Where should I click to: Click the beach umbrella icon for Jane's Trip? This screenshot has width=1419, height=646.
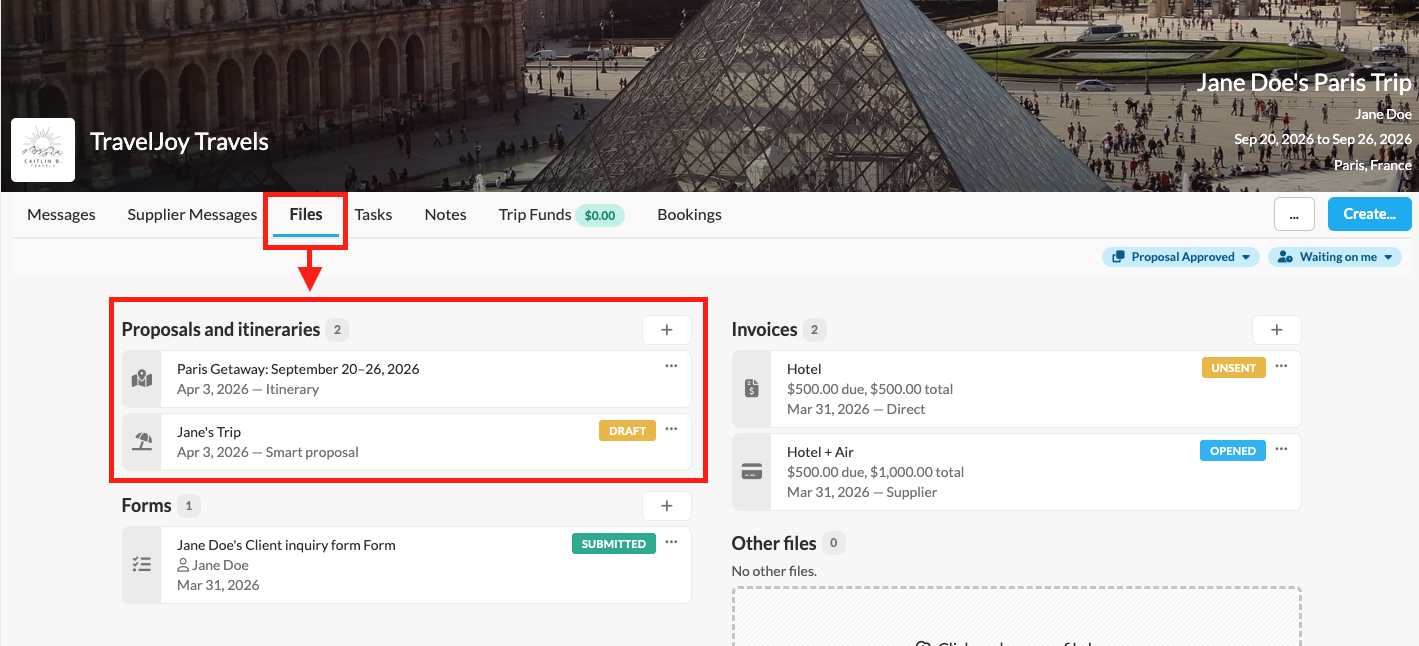(142, 442)
